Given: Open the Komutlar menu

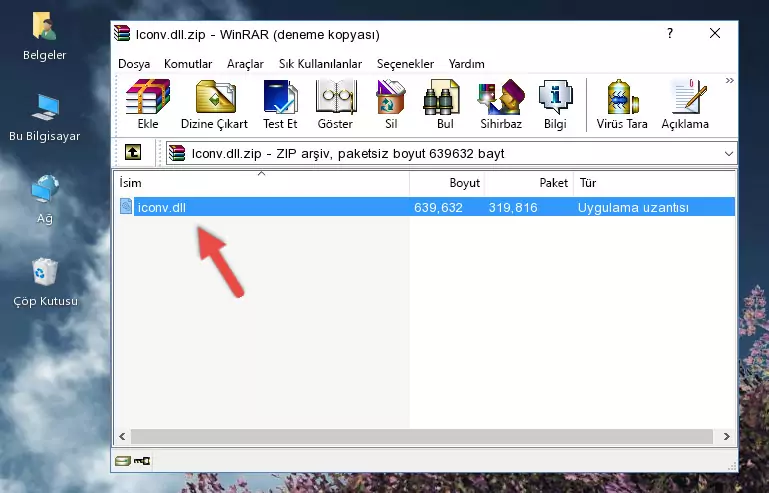Looking at the screenshot, I should click(188, 64).
